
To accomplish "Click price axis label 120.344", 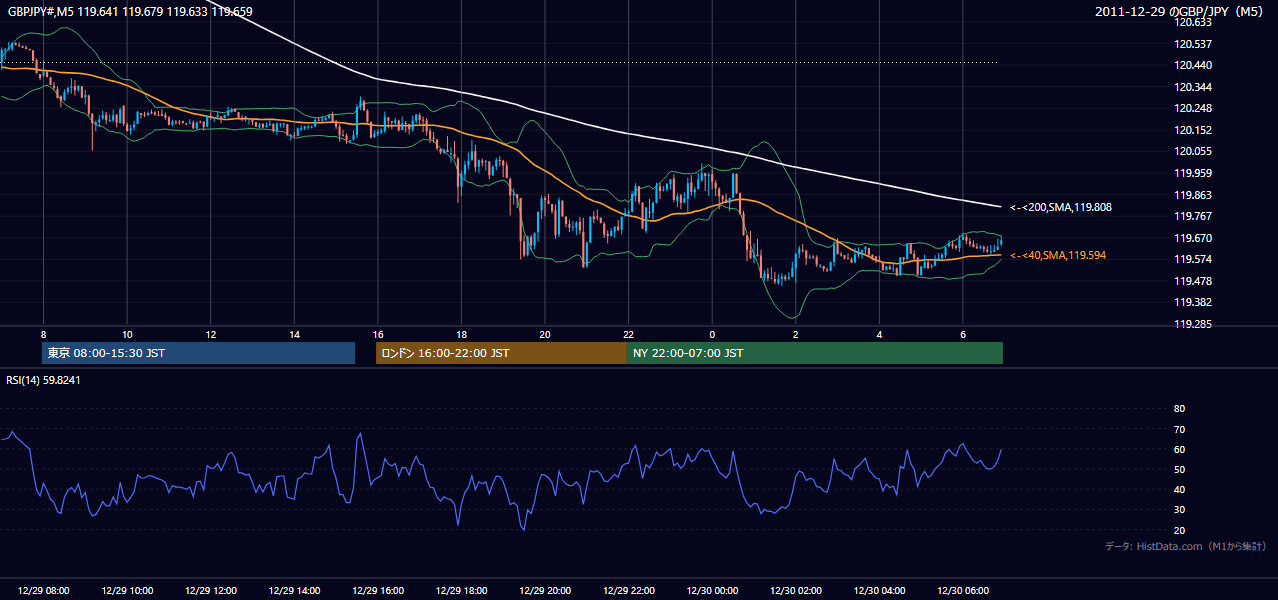I will 1194,87.
